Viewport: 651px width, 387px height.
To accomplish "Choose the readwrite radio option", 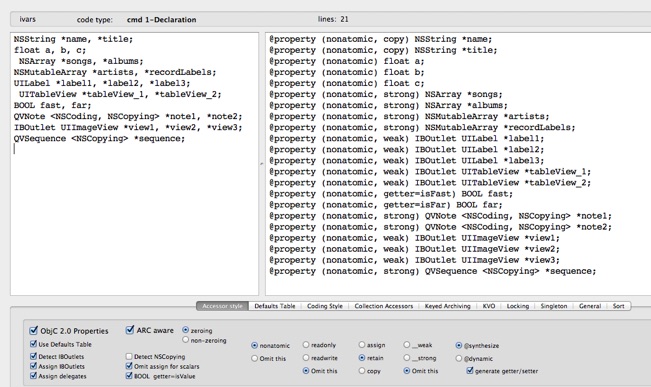I will 306,358.
